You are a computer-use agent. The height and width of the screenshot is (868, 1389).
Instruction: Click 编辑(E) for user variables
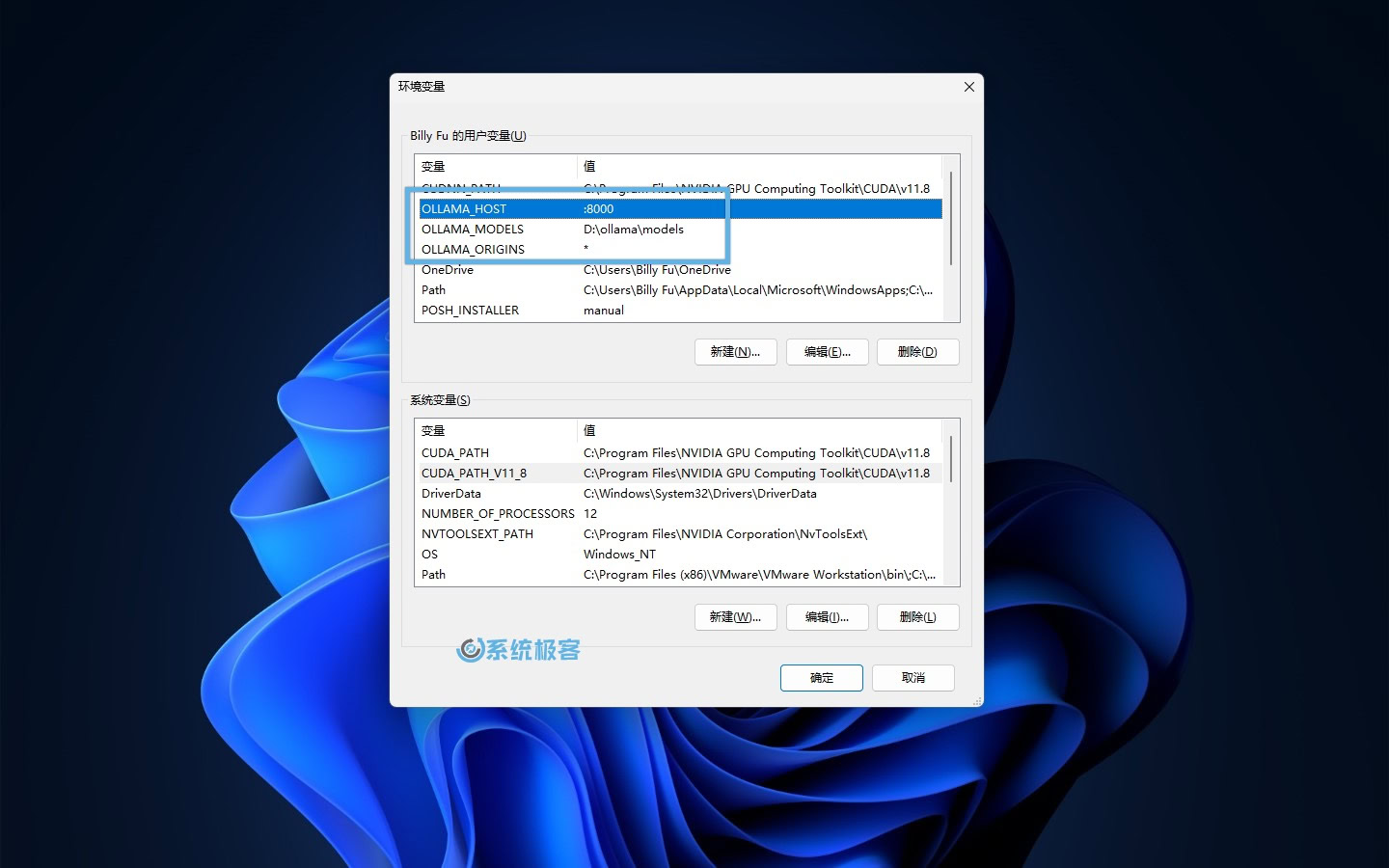click(827, 352)
